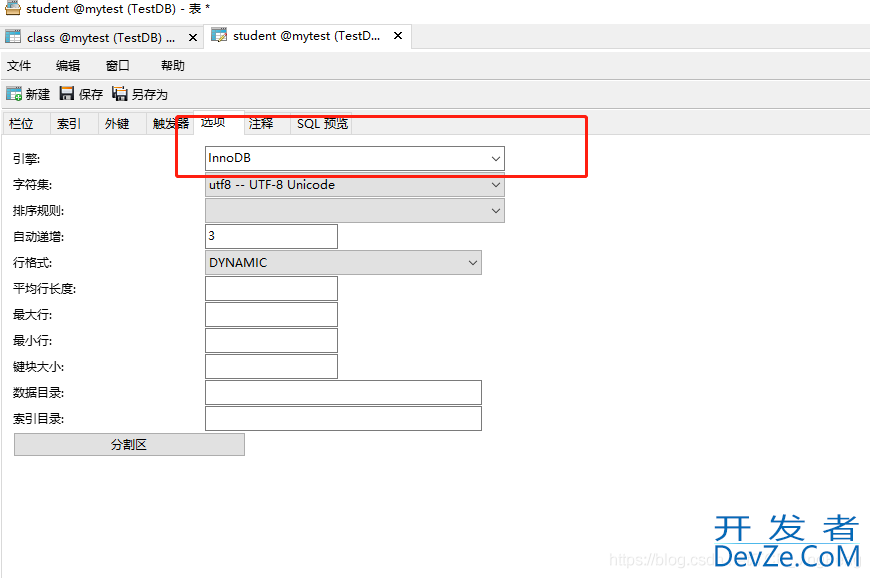This screenshot has width=870, height=578.
Task: Click the 键块大小 input field
Action: 271,367
